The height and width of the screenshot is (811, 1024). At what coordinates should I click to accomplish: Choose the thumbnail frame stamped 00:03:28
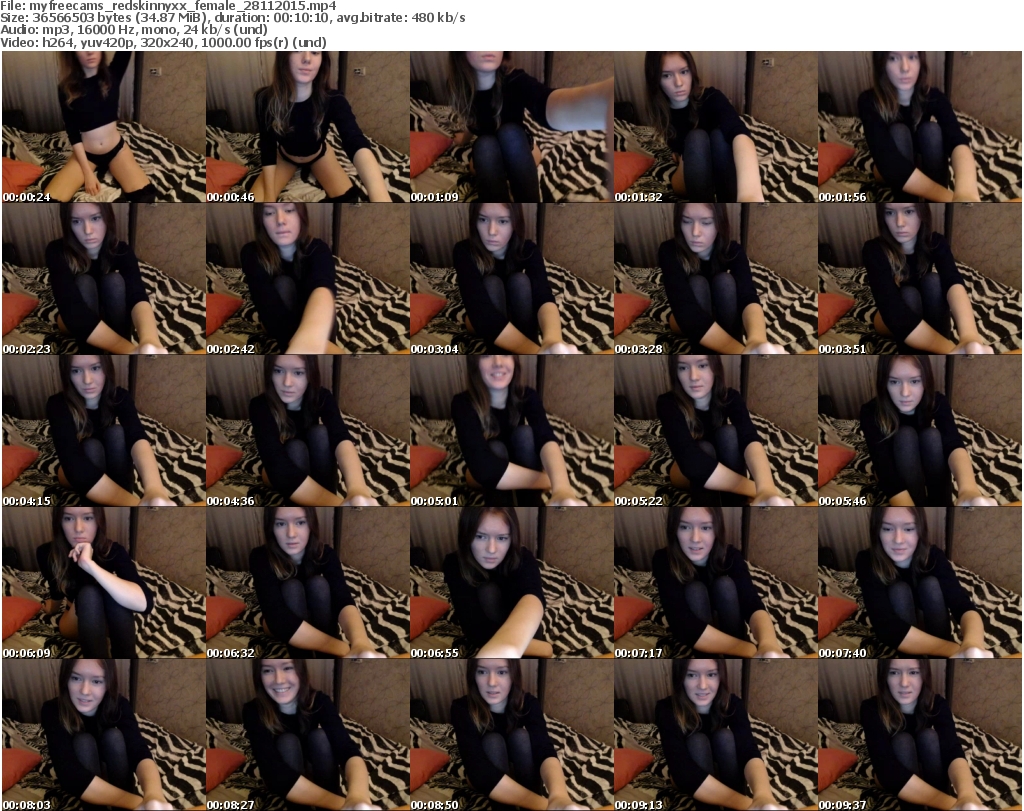click(x=716, y=279)
